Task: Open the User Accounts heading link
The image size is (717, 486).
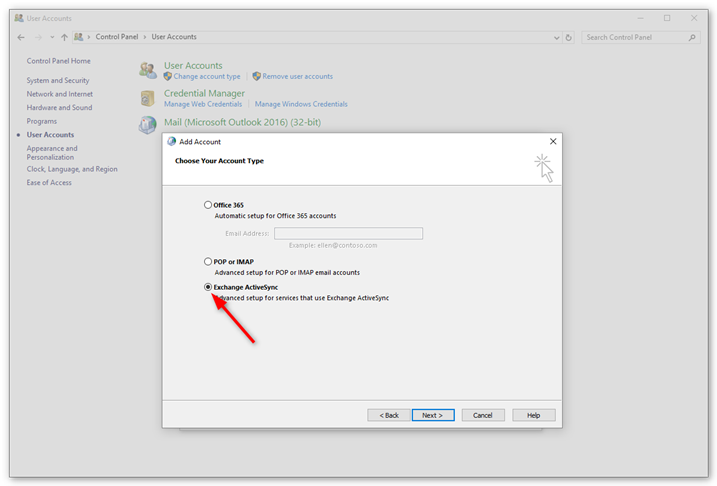Action: point(193,65)
